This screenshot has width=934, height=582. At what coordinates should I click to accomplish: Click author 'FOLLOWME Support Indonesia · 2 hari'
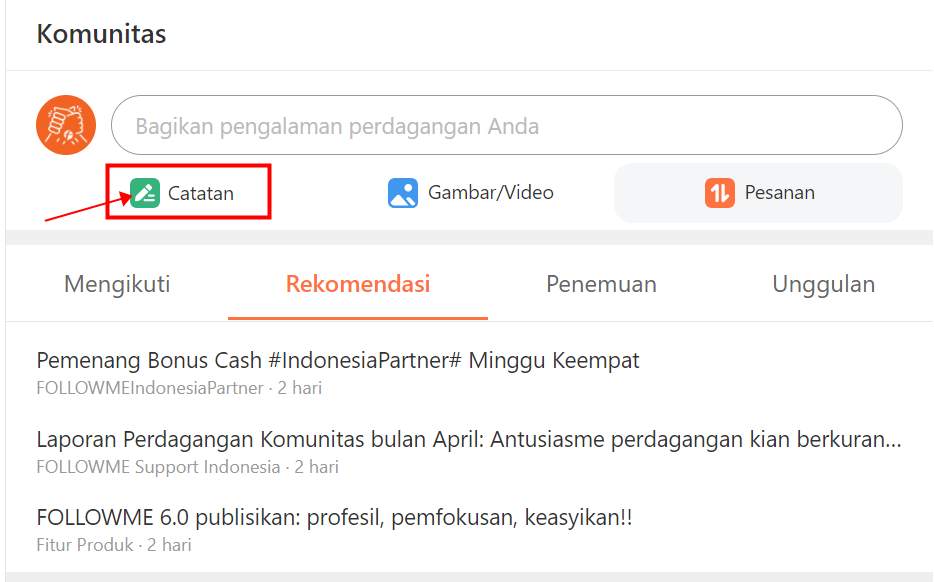188,467
